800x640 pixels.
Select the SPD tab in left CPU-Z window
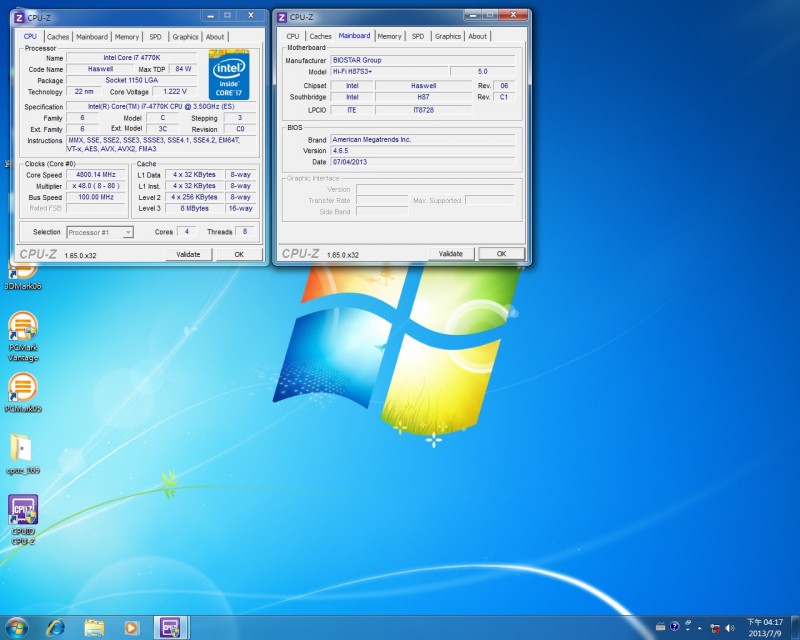[x=156, y=37]
